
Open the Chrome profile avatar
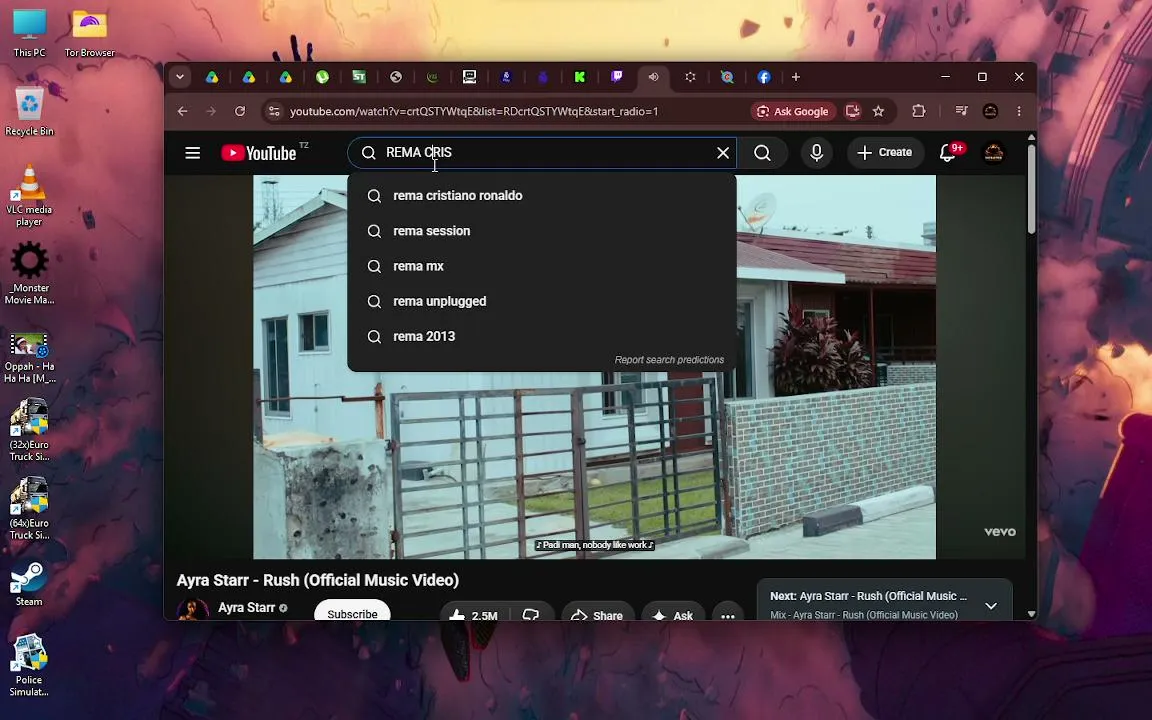tap(990, 111)
